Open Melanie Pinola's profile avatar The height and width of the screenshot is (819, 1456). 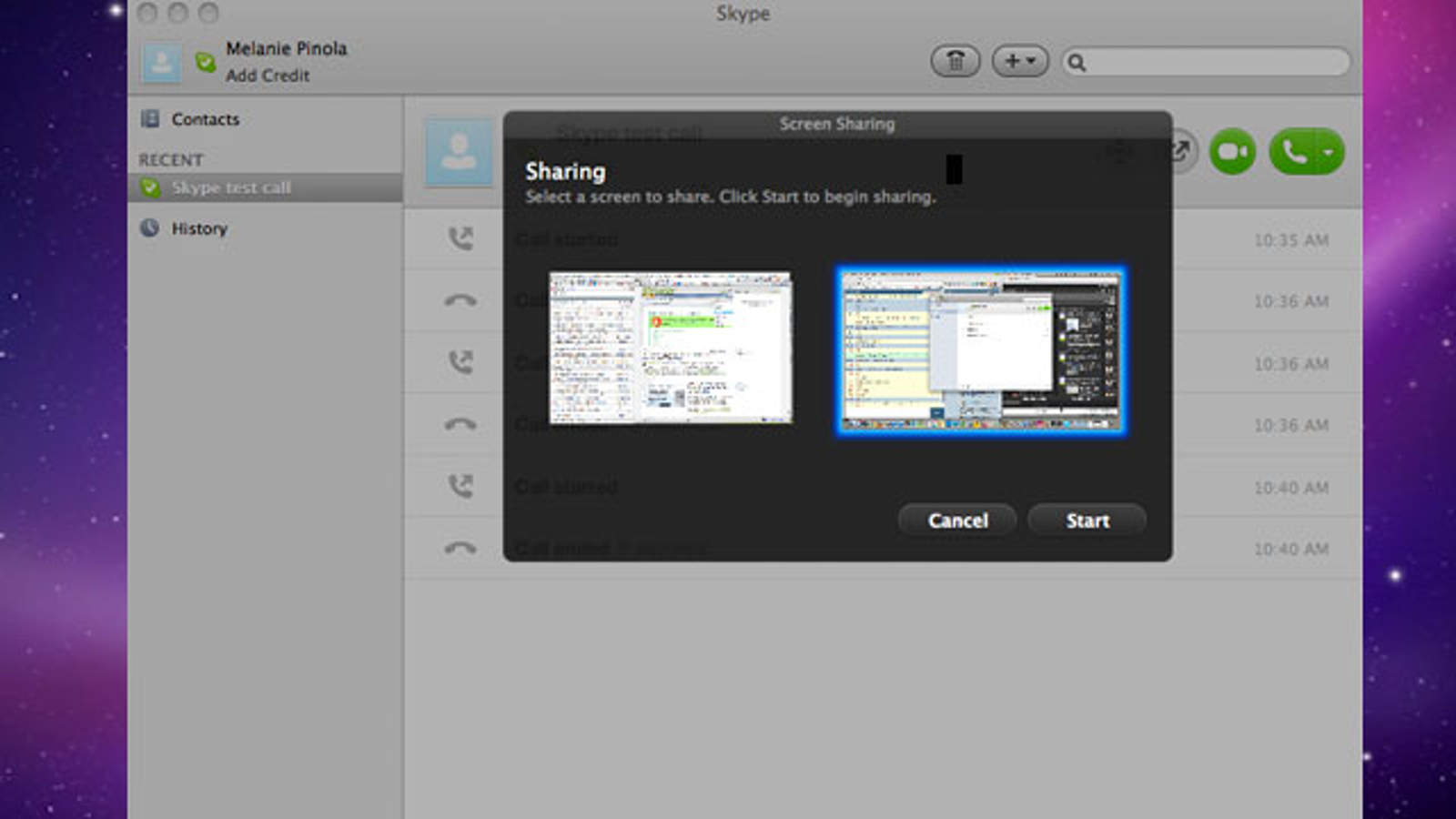pyautogui.click(x=162, y=63)
